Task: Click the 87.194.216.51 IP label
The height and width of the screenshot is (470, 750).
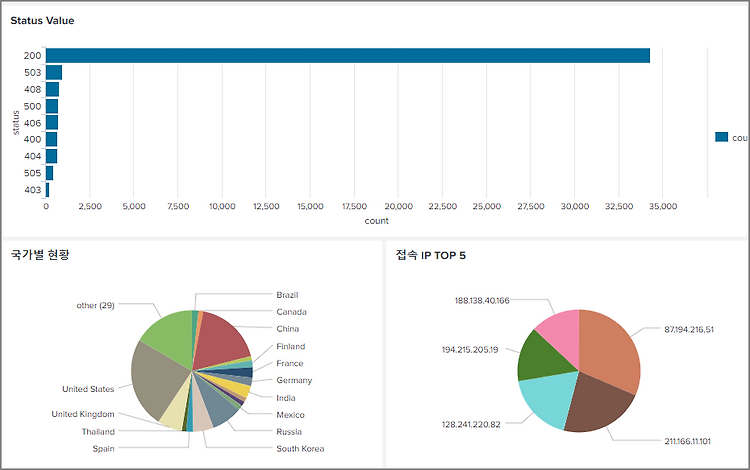Action: click(x=689, y=329)
